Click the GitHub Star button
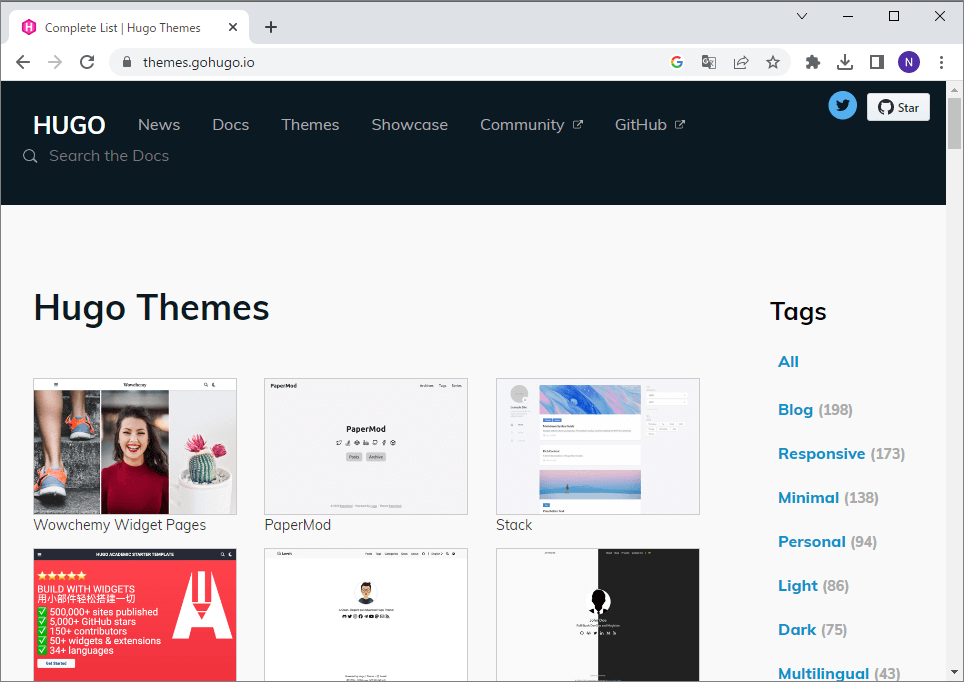 [x=898, y=107]
